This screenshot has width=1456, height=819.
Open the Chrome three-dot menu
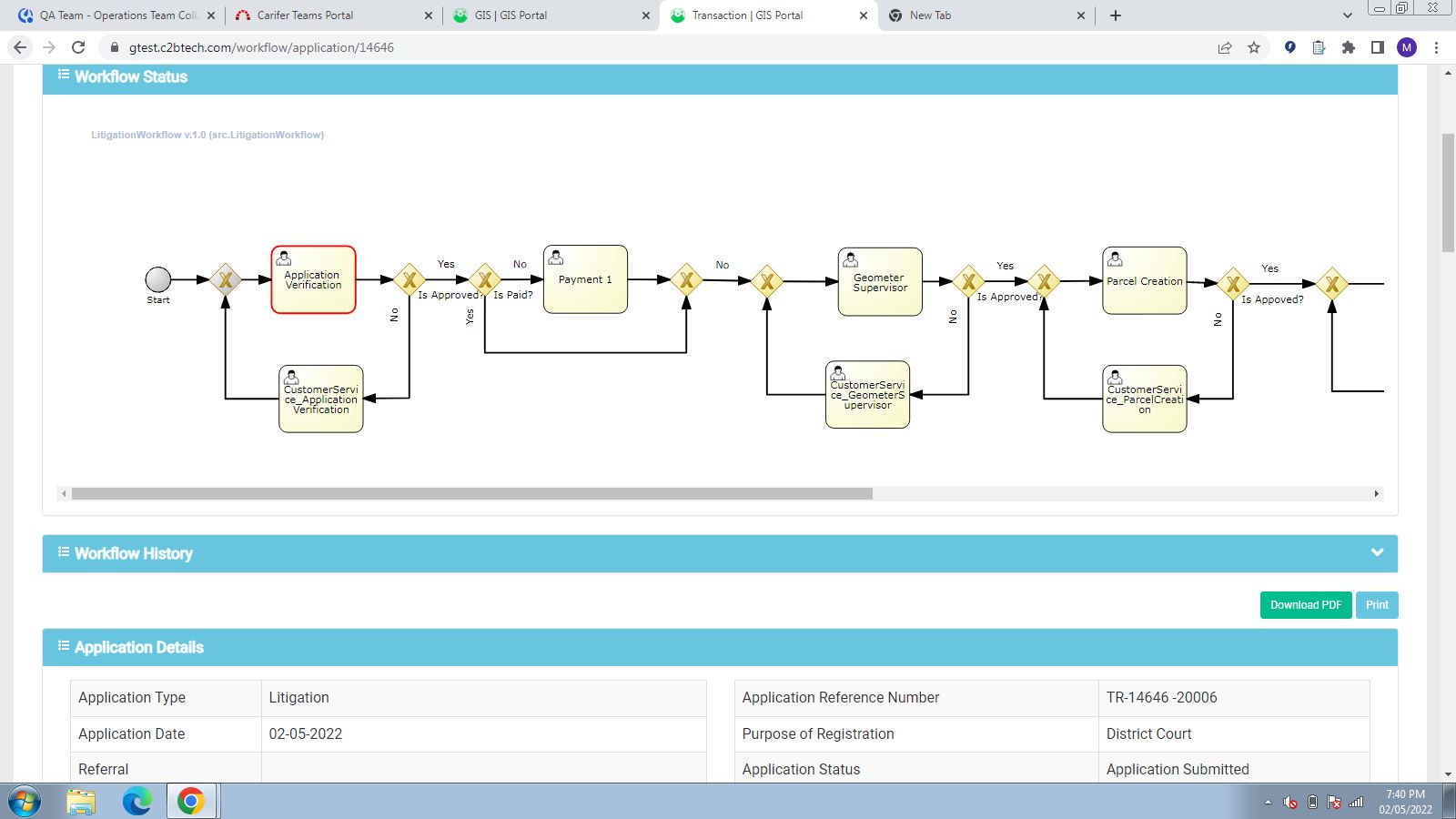point(1437,47)
